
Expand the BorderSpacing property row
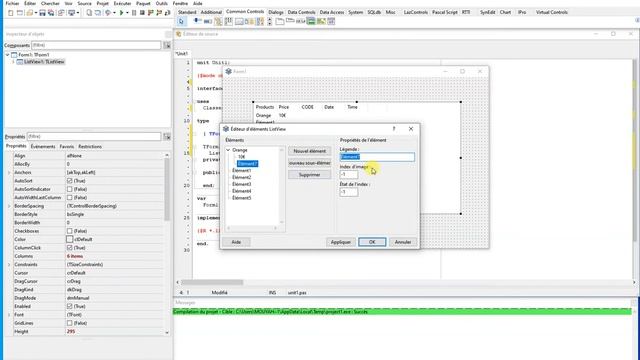[9, 206]
